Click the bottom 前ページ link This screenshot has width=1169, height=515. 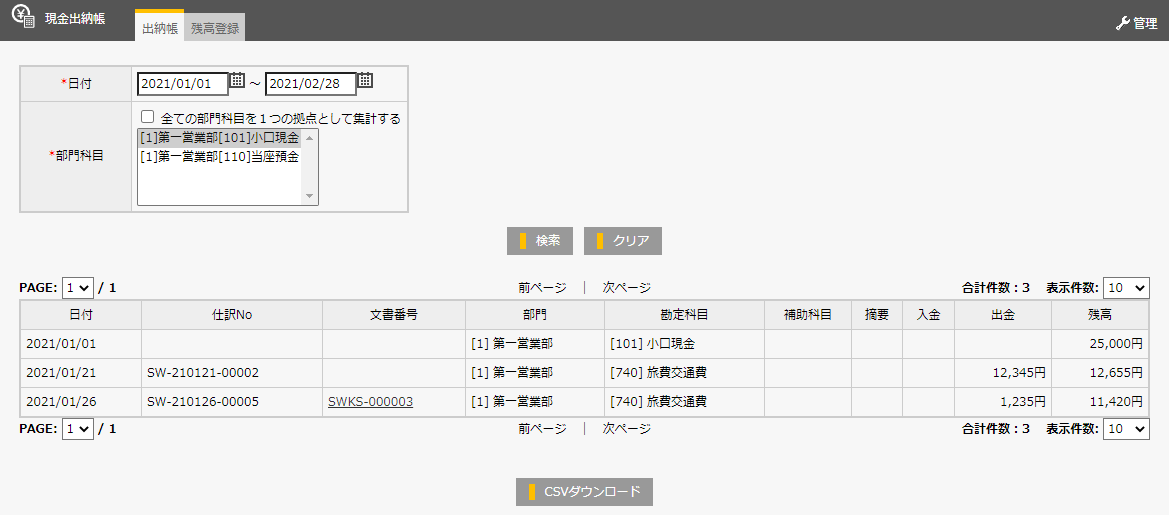coord(542,429)
